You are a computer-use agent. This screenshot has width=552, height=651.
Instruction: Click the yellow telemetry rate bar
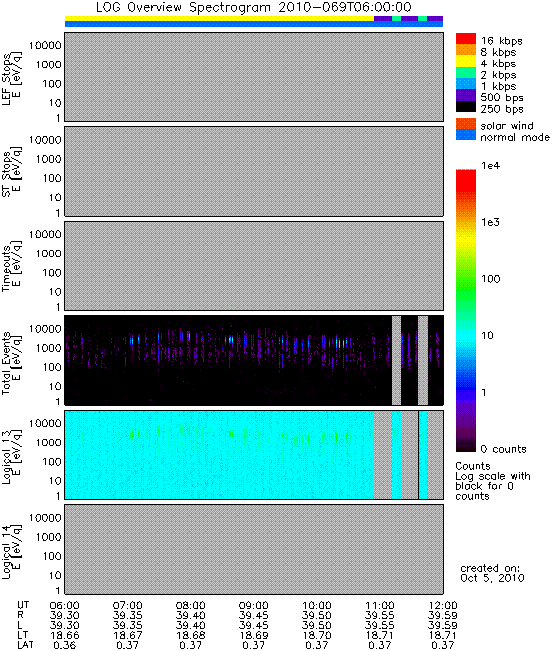coord(220,19)
